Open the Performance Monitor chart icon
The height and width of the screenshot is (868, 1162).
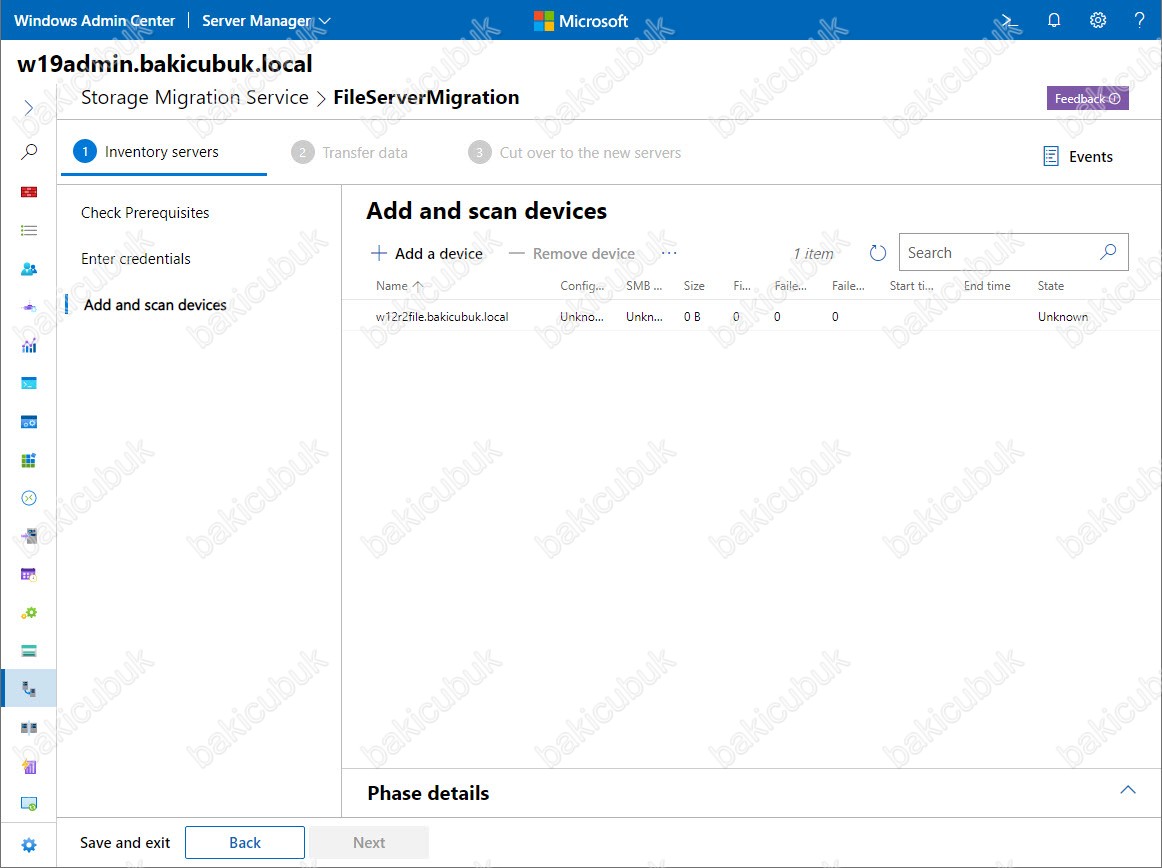(28, 345)
